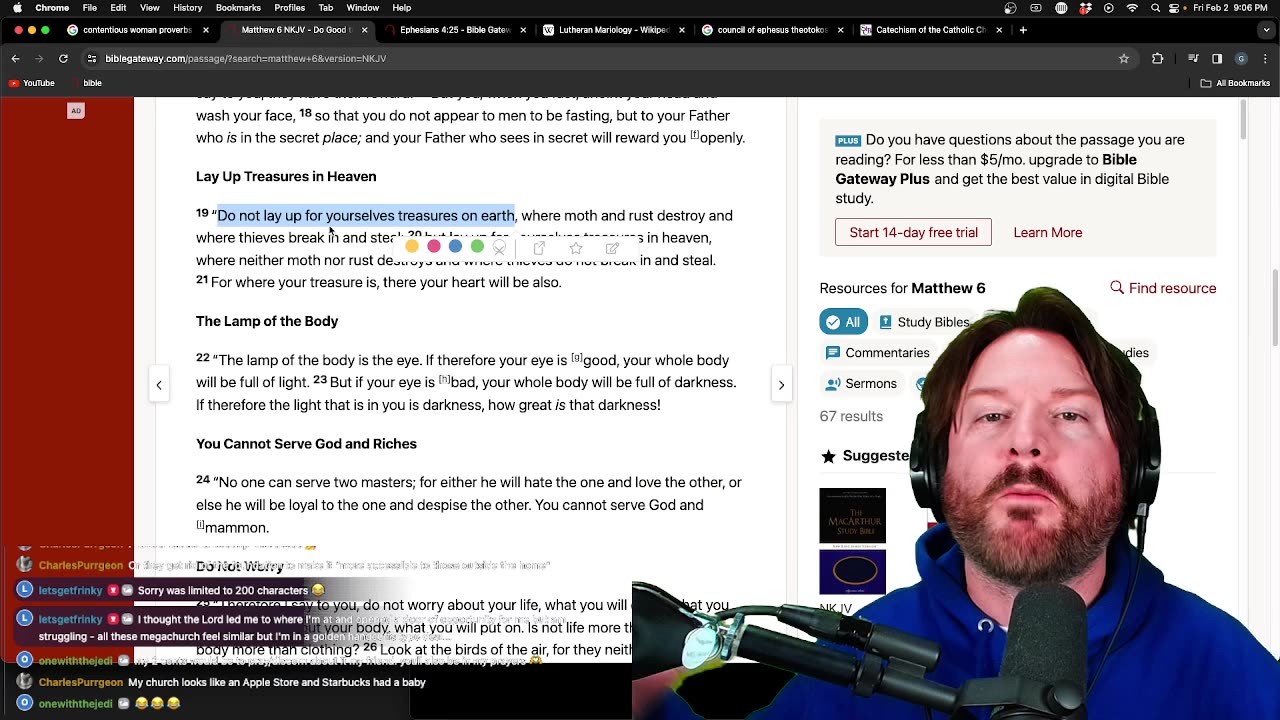Image resolution: width=1280 pixels, height=720 pixels.
Task: Switch to Ephesians 4:25 Bible Gateway tab
Action: pyautogui.click(x=454, y=30)
